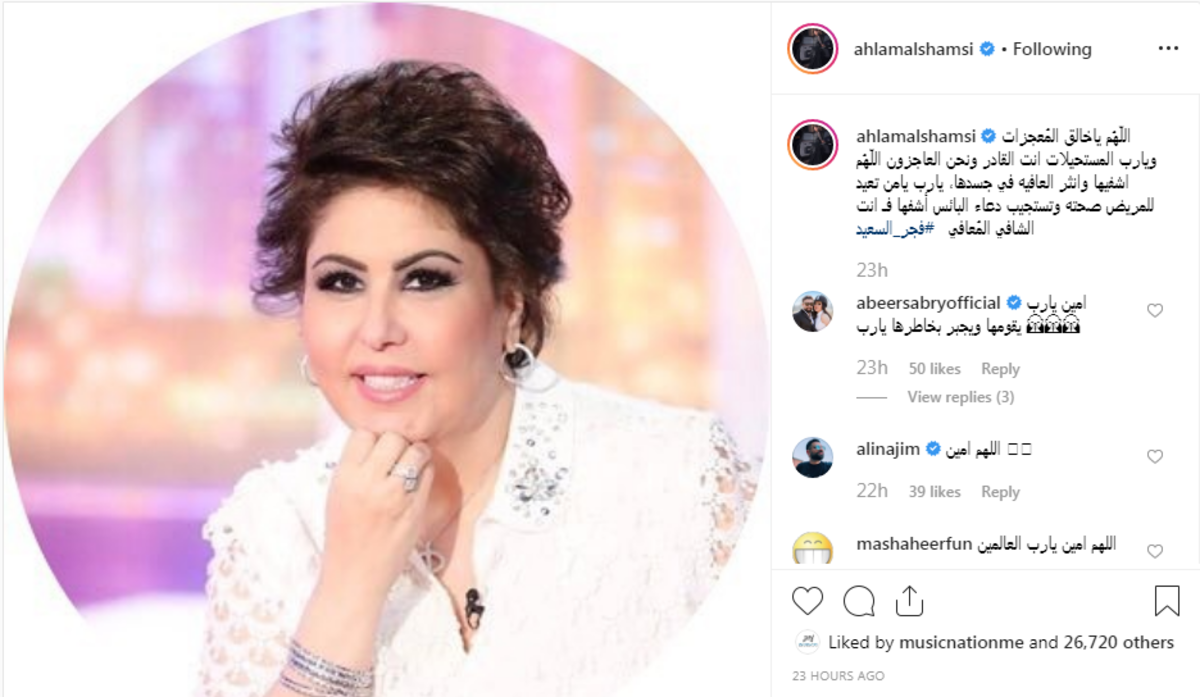Open mashaheerfun's emoji avatar
1200x697 pixels.
(x=812, y=548)
